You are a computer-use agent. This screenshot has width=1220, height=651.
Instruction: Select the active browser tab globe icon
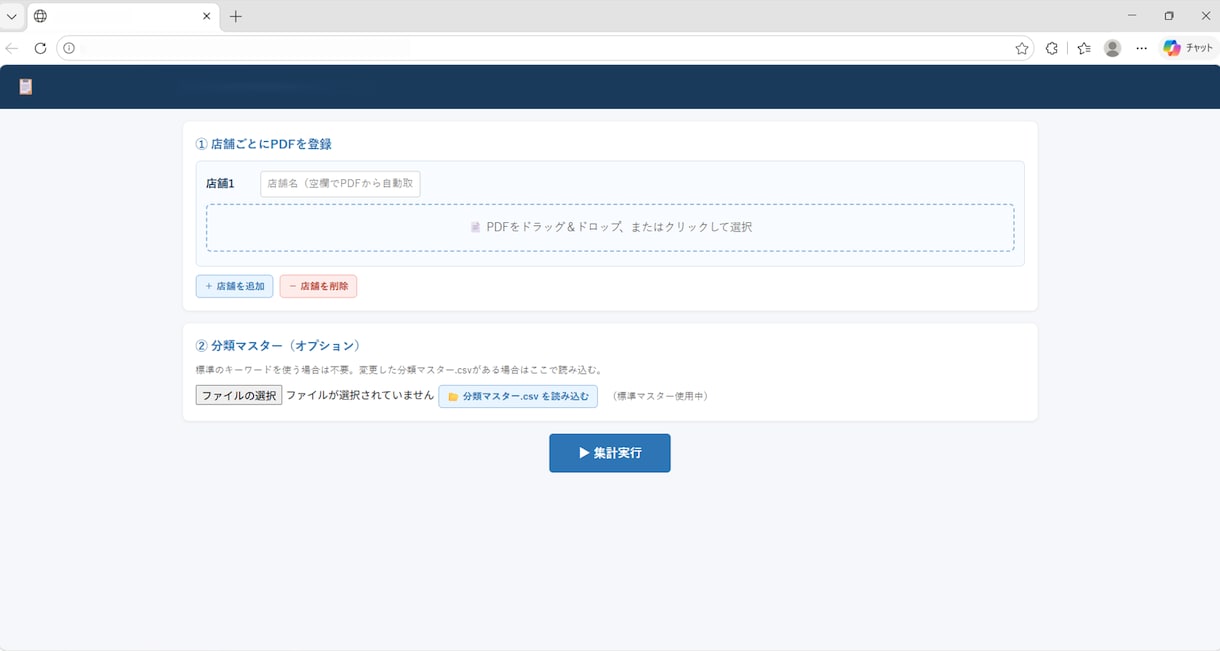pyautogui.click(x=40, y=16)
